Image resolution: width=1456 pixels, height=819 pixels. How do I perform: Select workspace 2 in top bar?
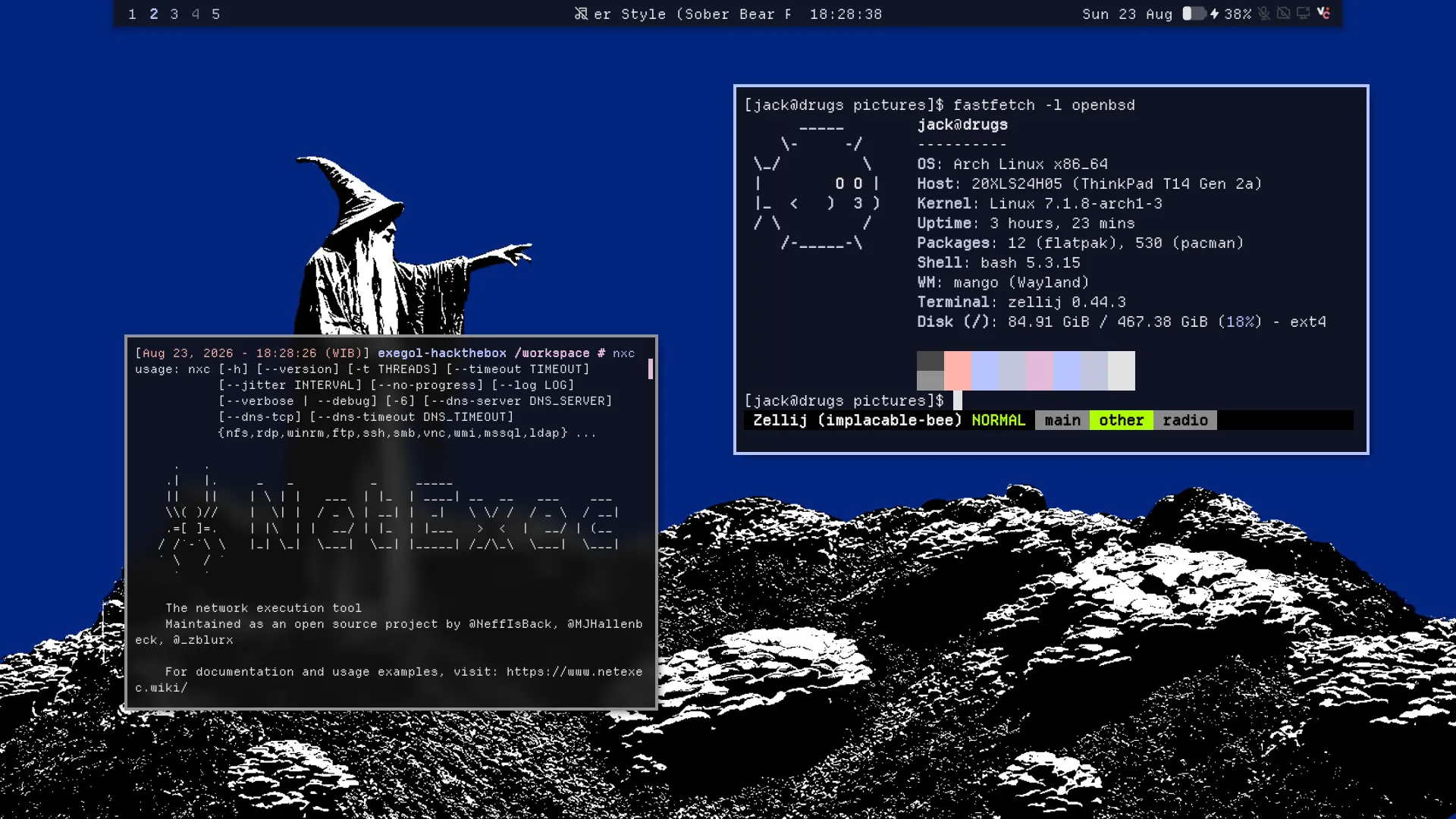[x=154, y=14]
